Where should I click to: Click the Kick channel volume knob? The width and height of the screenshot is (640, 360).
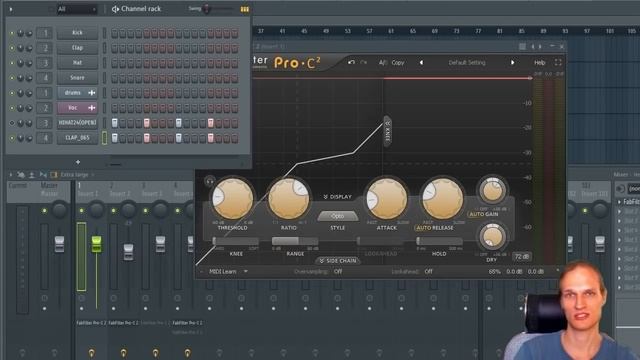point(29,33)
